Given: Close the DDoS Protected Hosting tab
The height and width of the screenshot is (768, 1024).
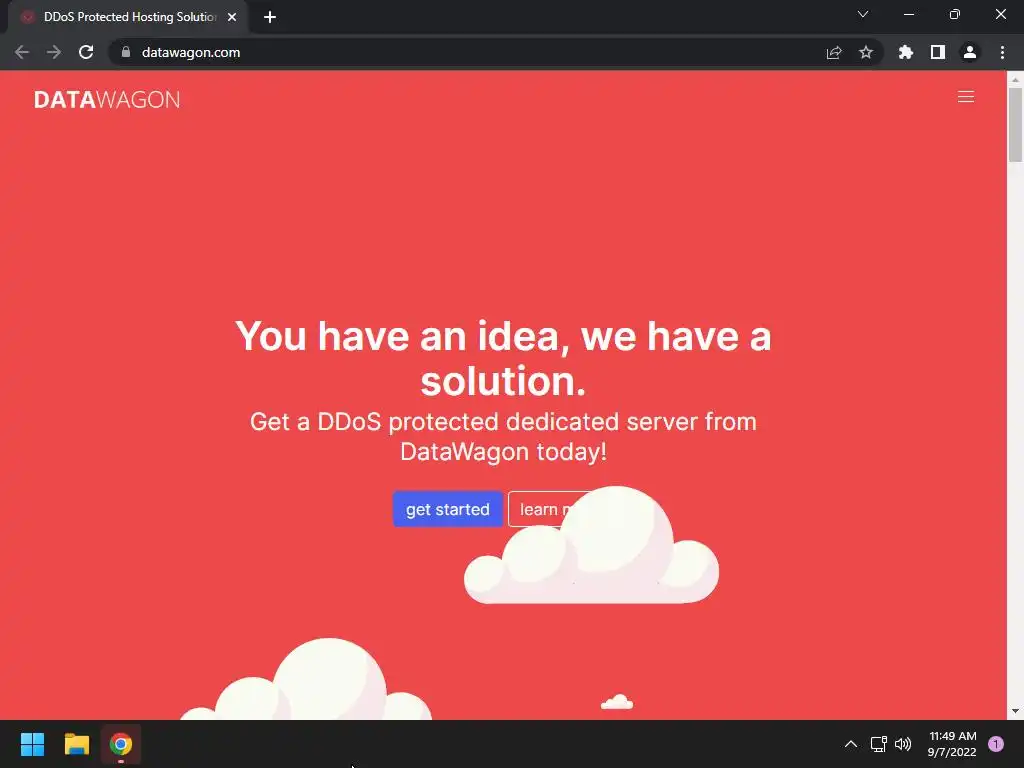Looking at the screenshot, I should pos(232,17).
